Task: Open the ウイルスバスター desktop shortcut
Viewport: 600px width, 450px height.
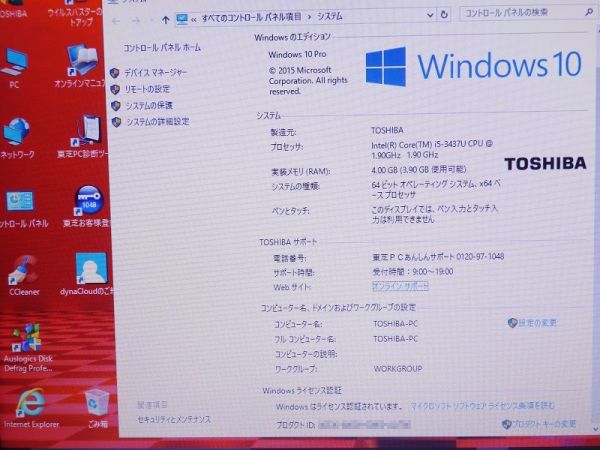Action: tap(75, 15)
